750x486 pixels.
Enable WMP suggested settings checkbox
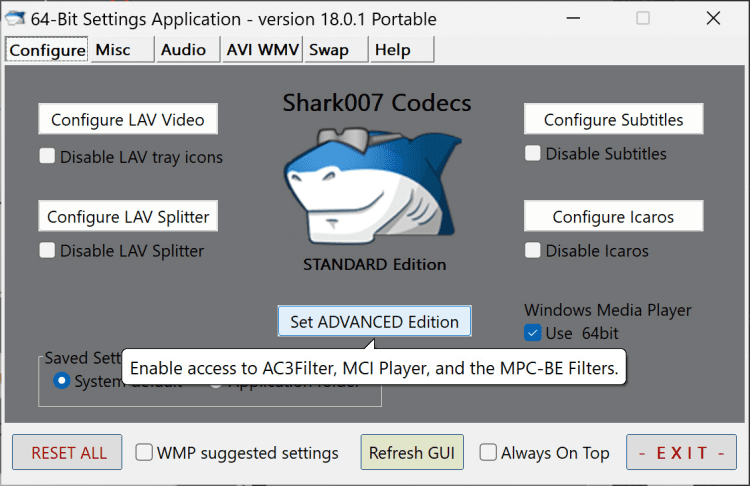(145, 453)
